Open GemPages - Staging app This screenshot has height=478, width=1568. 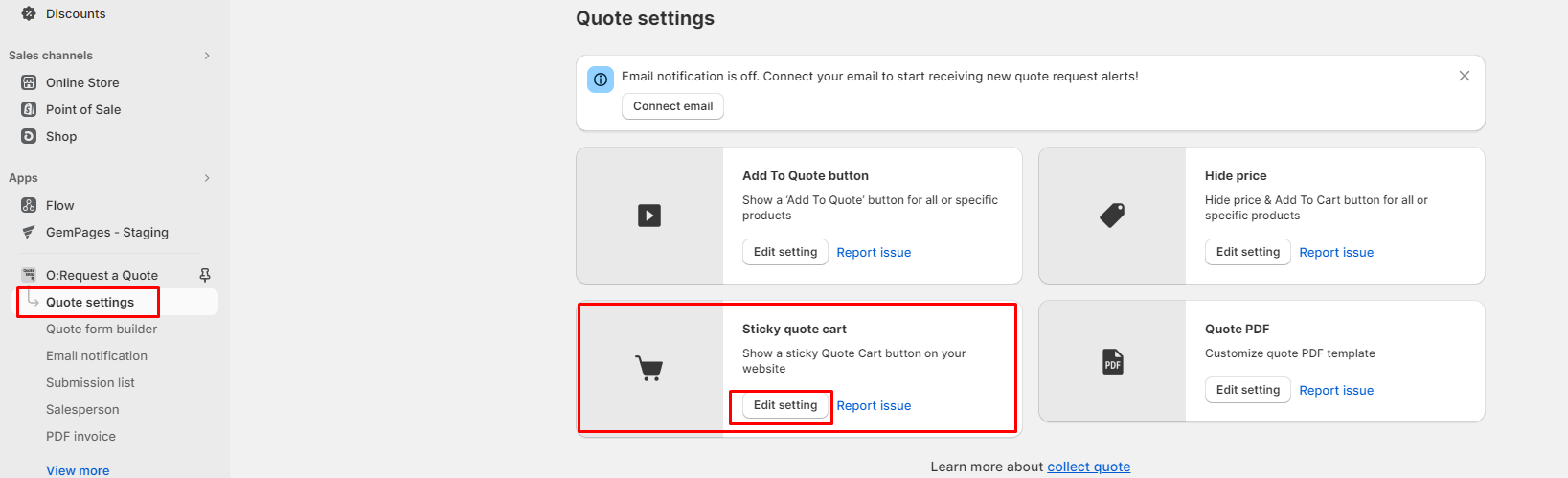click(x=107, y=232)
